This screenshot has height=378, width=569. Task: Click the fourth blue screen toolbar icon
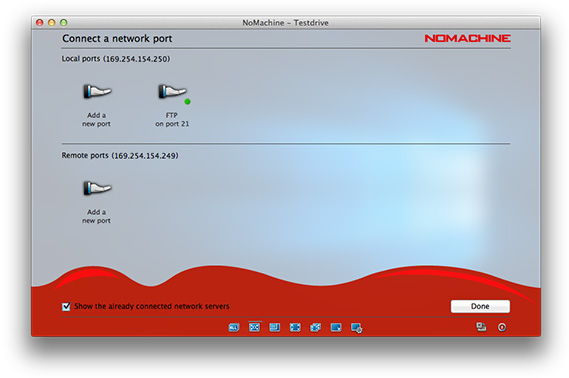pyautogui.click(x=295, y=327)
